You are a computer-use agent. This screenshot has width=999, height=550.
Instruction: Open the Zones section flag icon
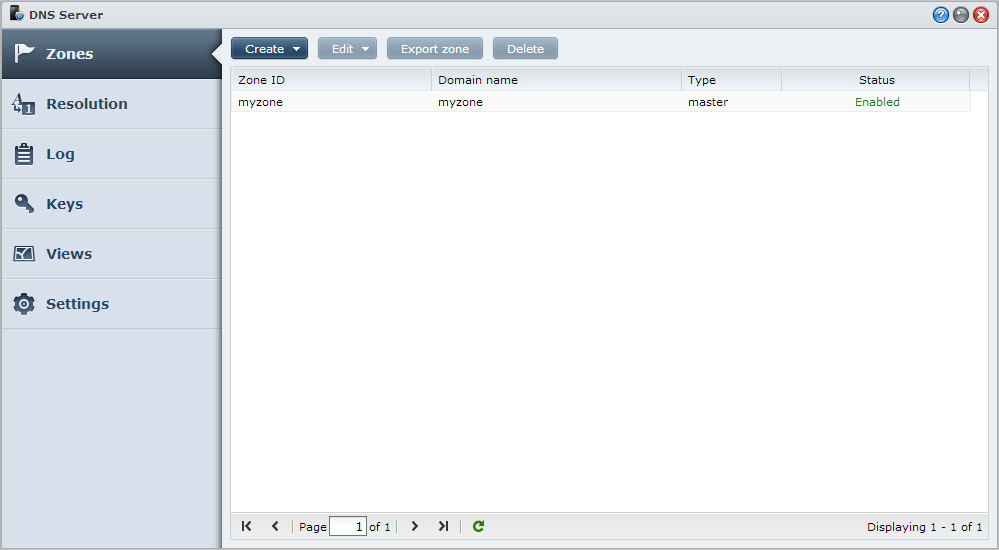24,53
